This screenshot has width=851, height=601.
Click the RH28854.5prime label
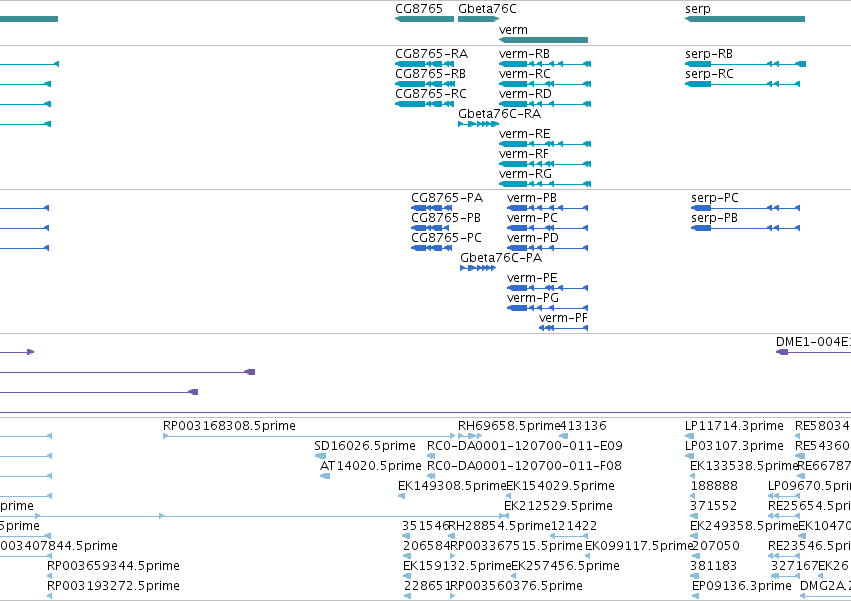tap(500, 526)
